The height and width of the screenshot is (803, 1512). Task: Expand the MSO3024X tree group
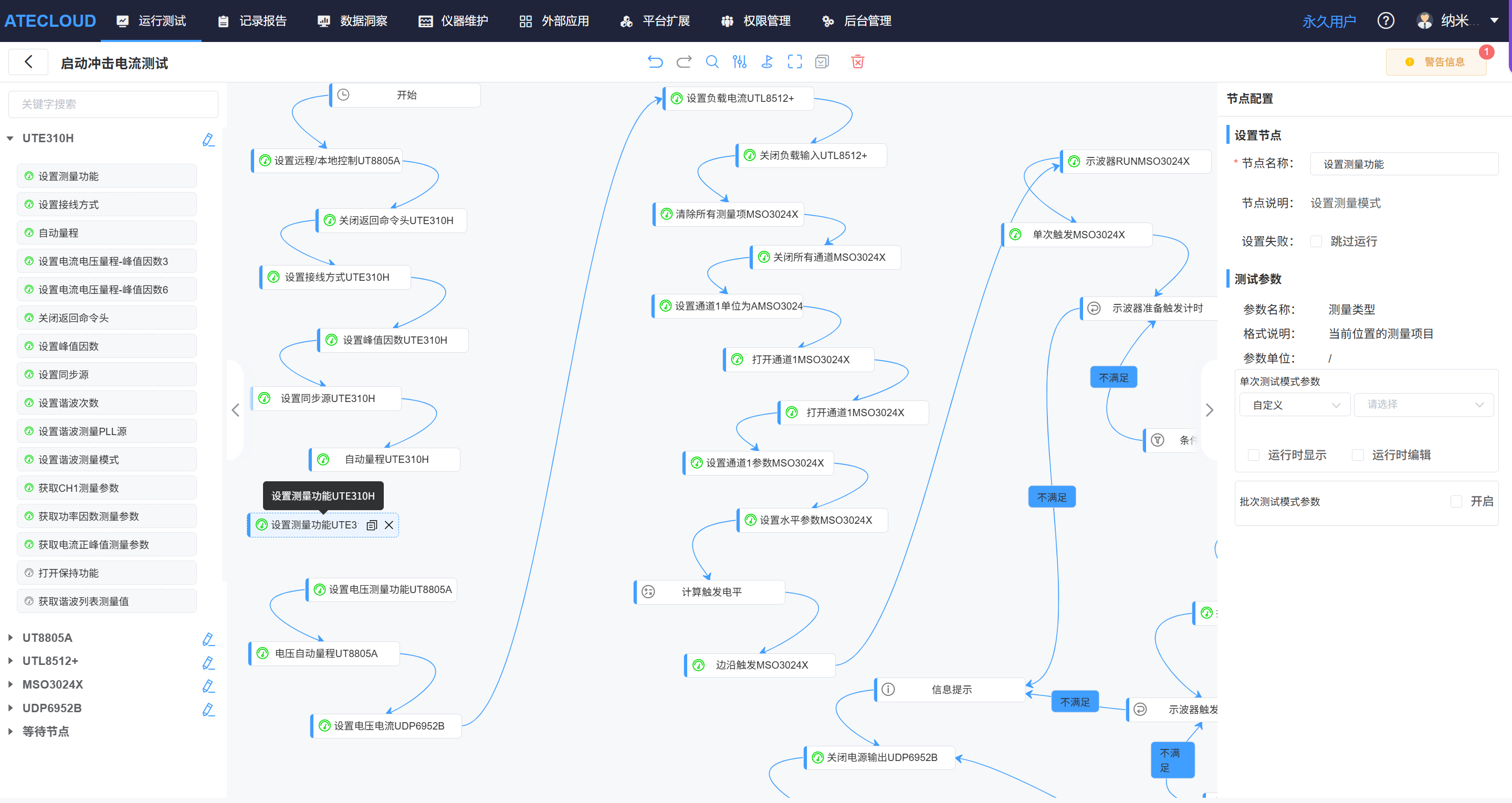[x=10, y=684]
